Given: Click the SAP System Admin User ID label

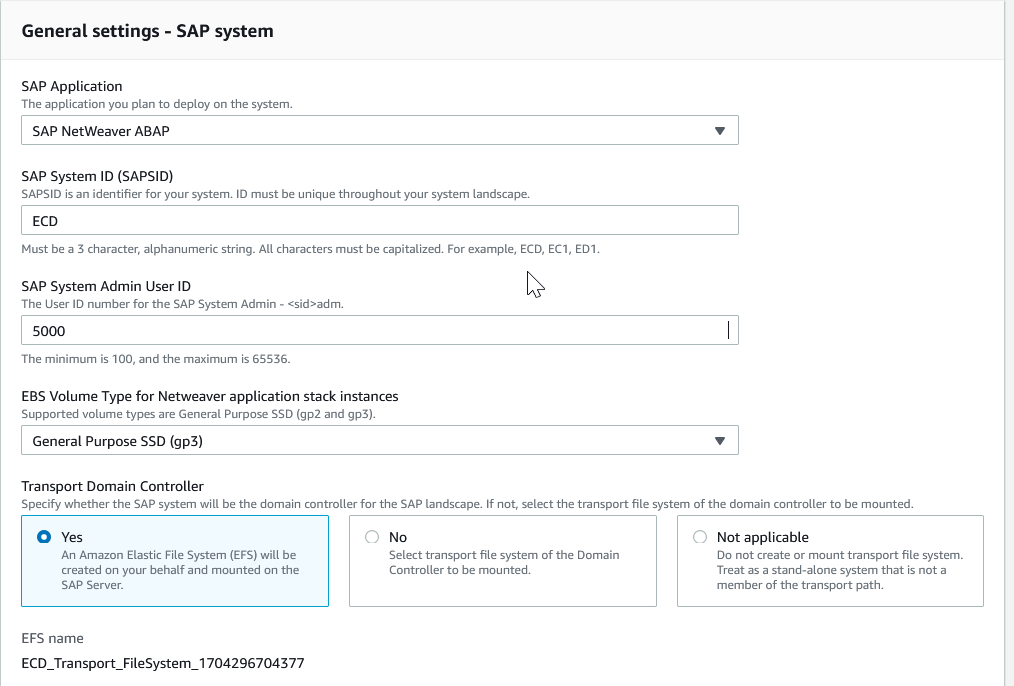Looking at the screenshot, I should 106,286.
